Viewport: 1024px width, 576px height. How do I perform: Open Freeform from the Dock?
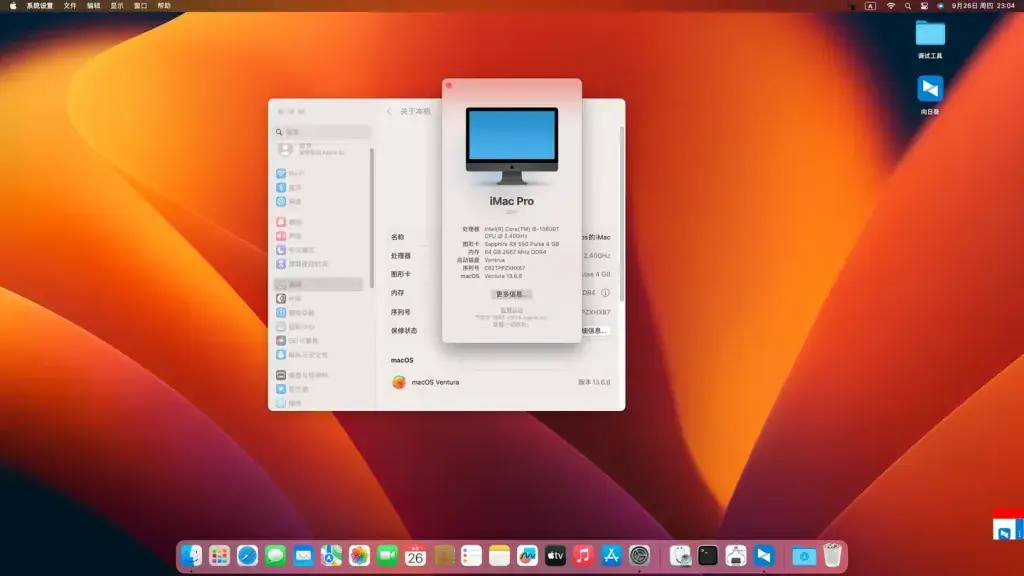pyautogui.click(x=527, y=556)
